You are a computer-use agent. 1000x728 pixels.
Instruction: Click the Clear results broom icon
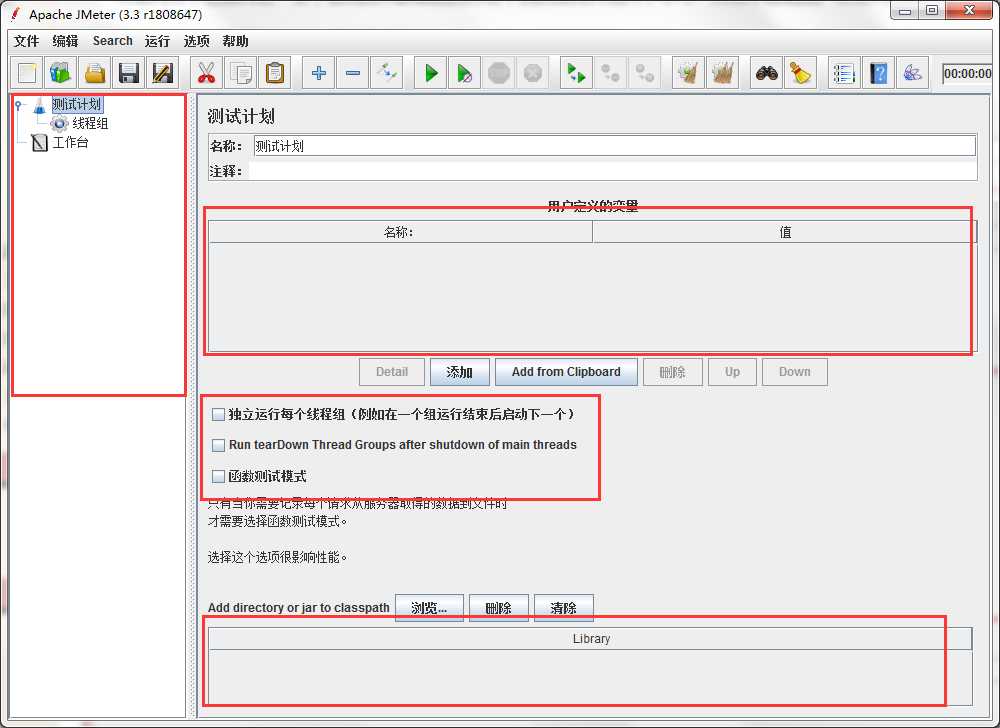tap(688, 73)
